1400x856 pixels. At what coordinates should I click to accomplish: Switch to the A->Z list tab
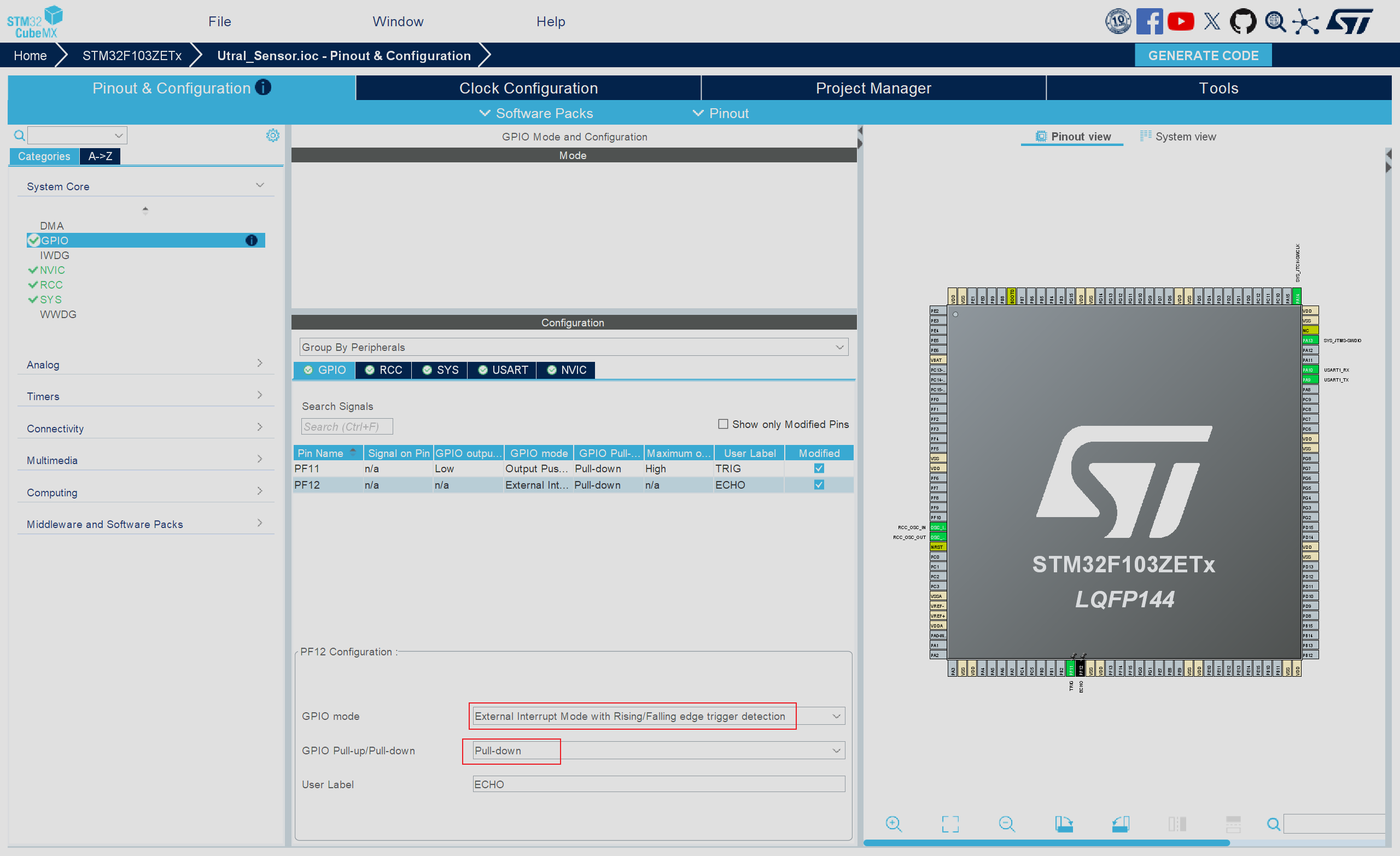[100, 156]
